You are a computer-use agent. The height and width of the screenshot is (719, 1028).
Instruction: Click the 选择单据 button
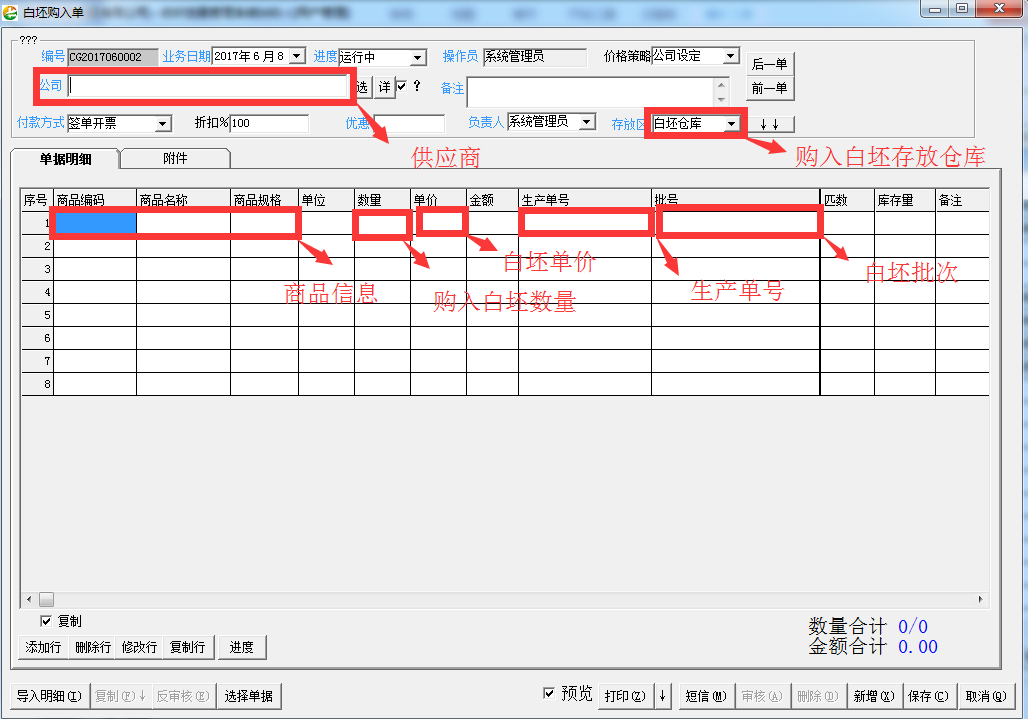pos(248,696)
